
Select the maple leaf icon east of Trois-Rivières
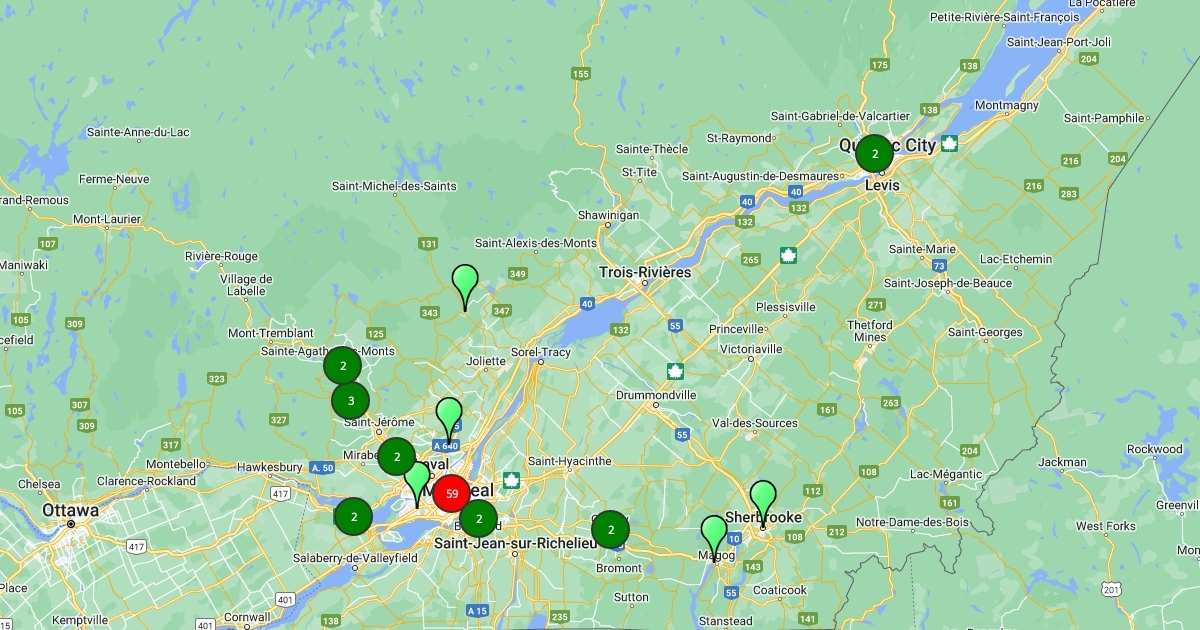click(x=788, y=256)
